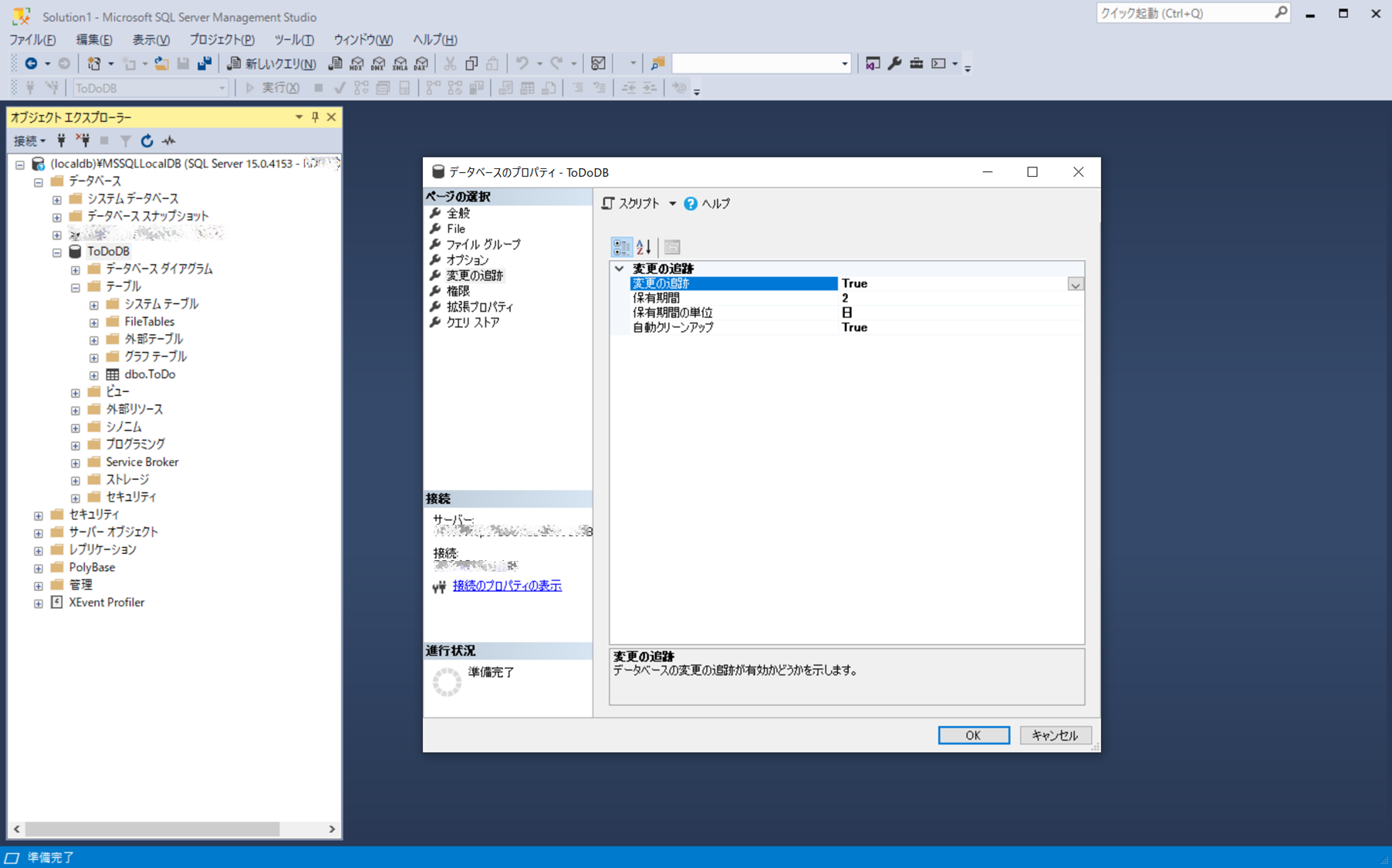1392x868 pixels.
Task: Click the find in files folder icon
Action: [x=657, y=63]
